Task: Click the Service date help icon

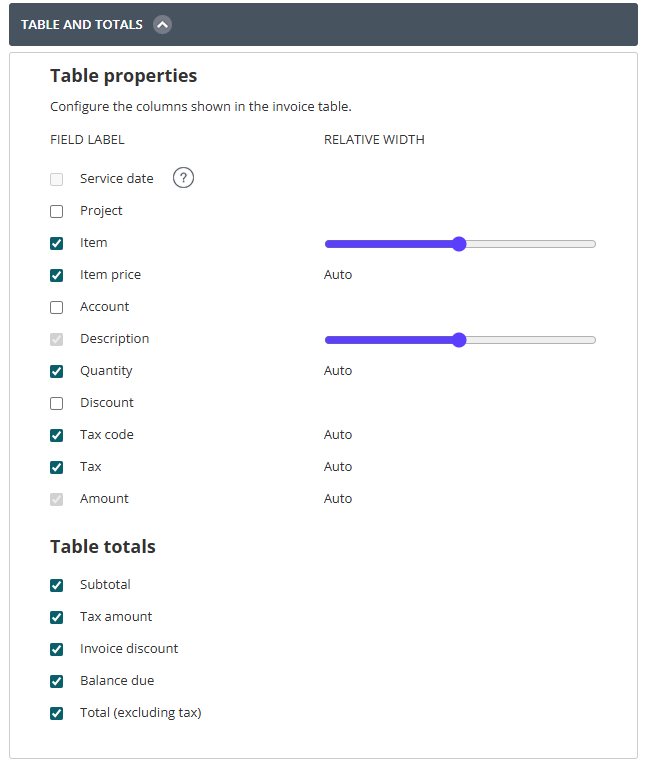Action: [x=183, y=178]
